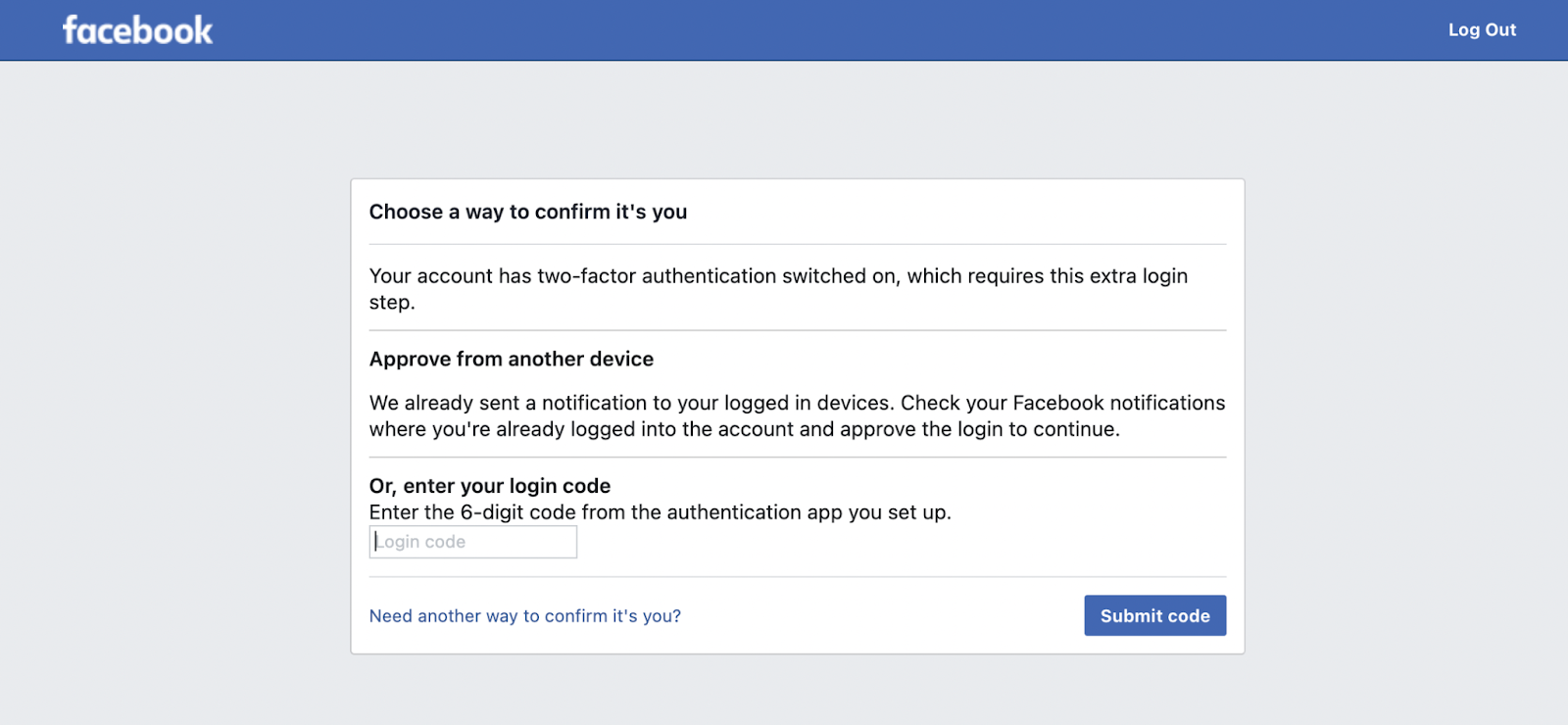Click the words 'Facebook notifications' in the paragraph
1568x725 pixels.
(1118, 403)
